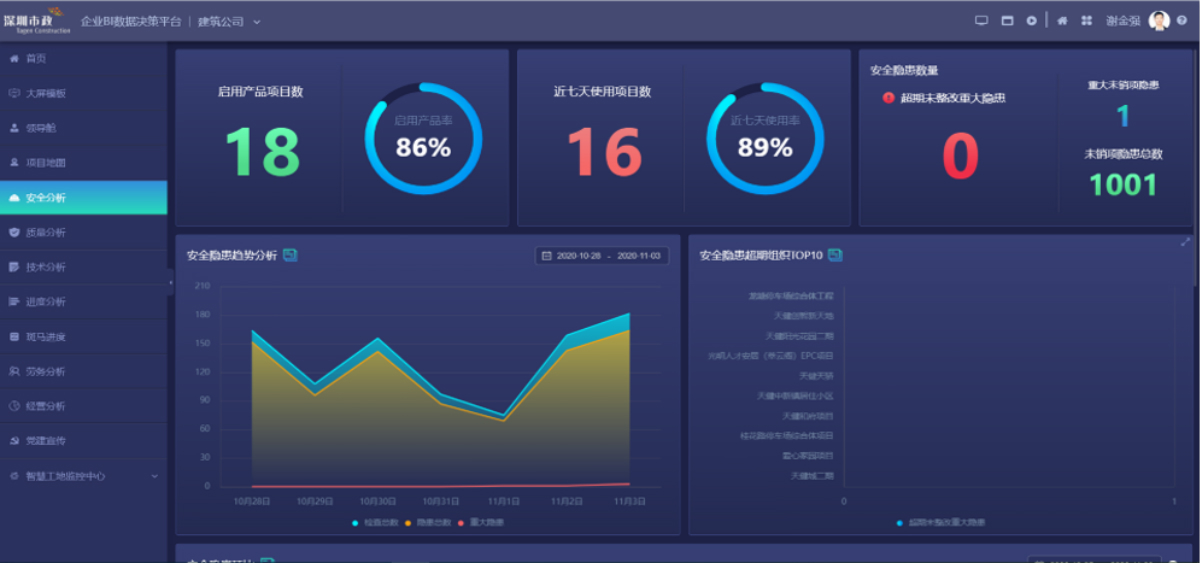Viewport: 1200px width, 563px height.
Task: Click export icon beside 安全隐患超期组织TOP10 title
Action: pyautogui.click(x=835, y=256)
